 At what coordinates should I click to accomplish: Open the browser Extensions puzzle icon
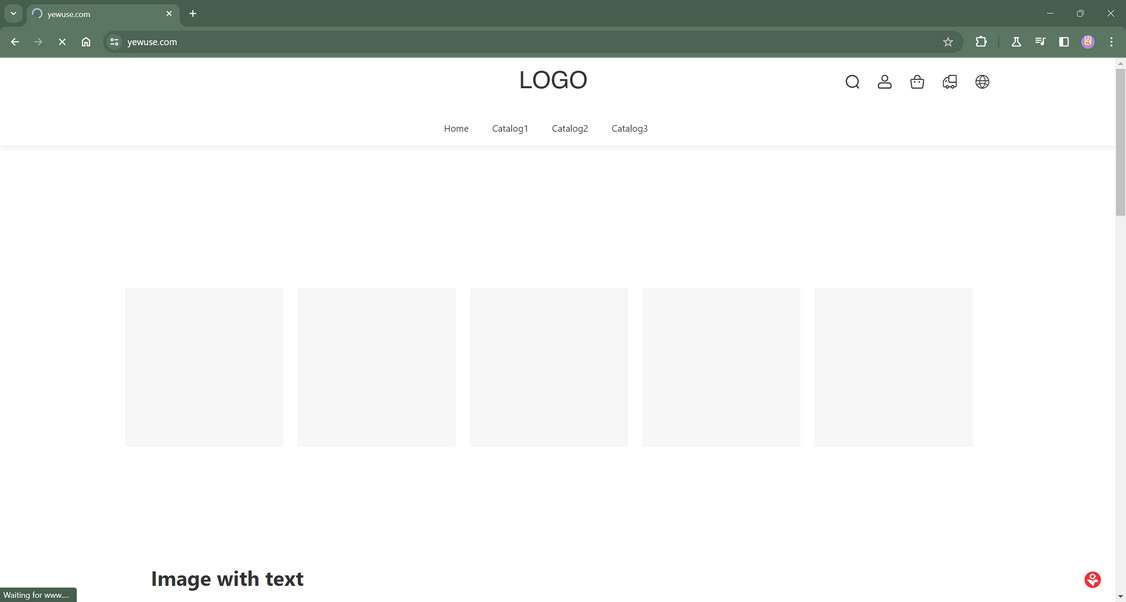[x=981, y=42]
